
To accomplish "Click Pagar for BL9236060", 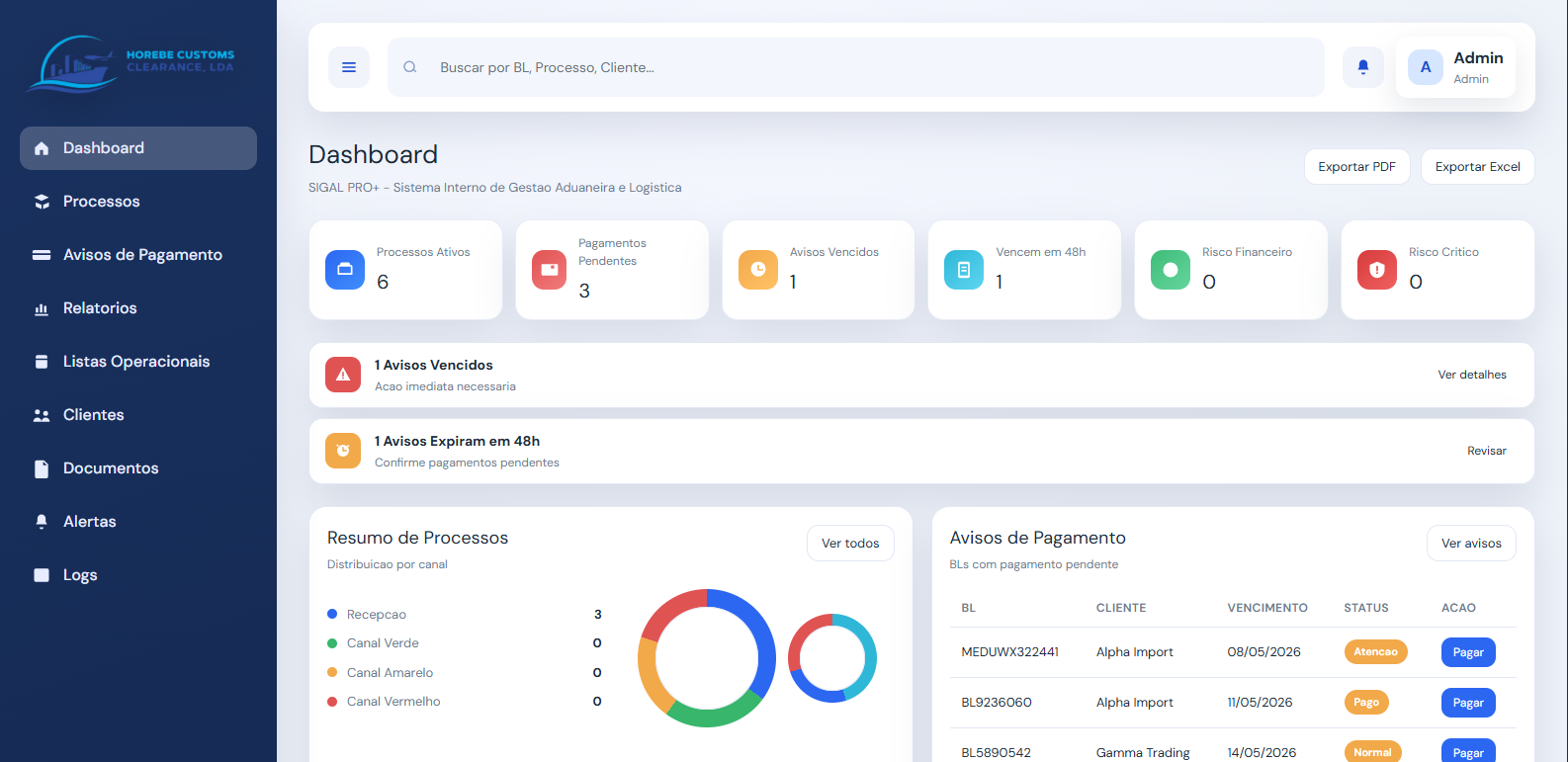I will (x=1468, y=703).
